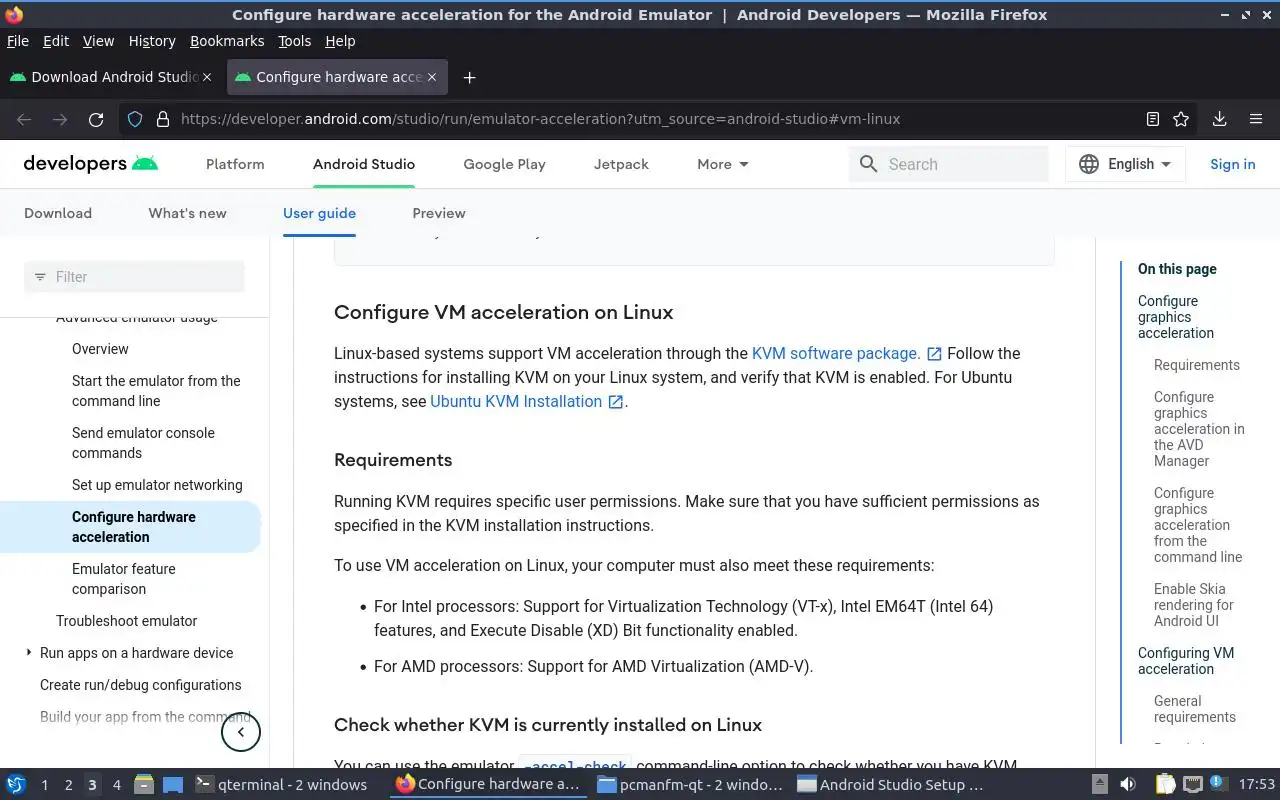
Task: Open the Edit menu
Action: (56, 41)
